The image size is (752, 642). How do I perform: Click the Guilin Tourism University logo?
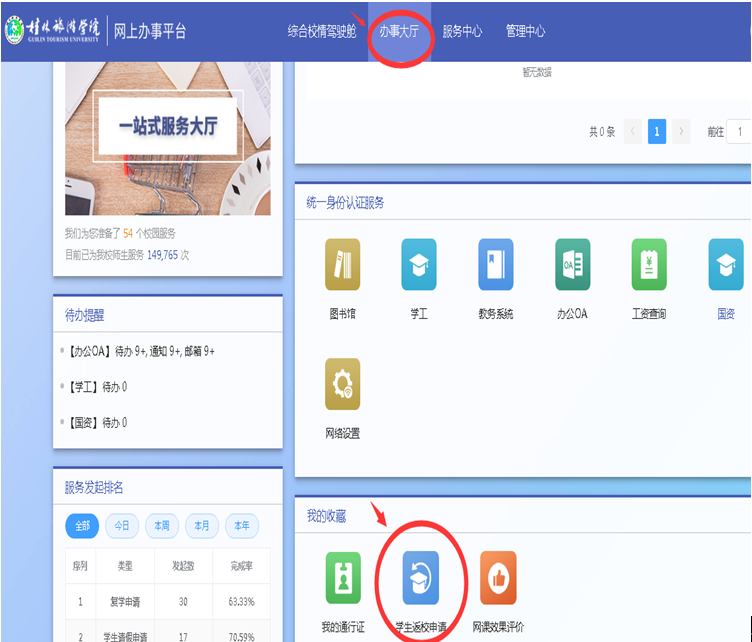[52, 30]
